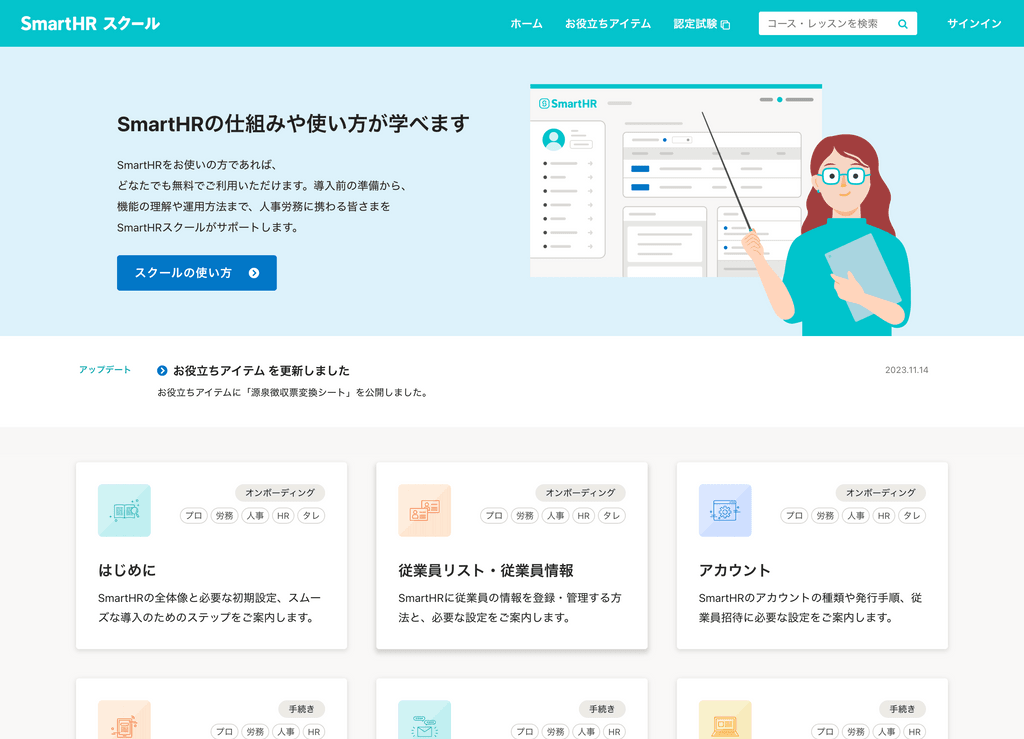Click the スクールの使い方 button
Image resolution: width=1024 pixels, height=739 pixels.
196,272
